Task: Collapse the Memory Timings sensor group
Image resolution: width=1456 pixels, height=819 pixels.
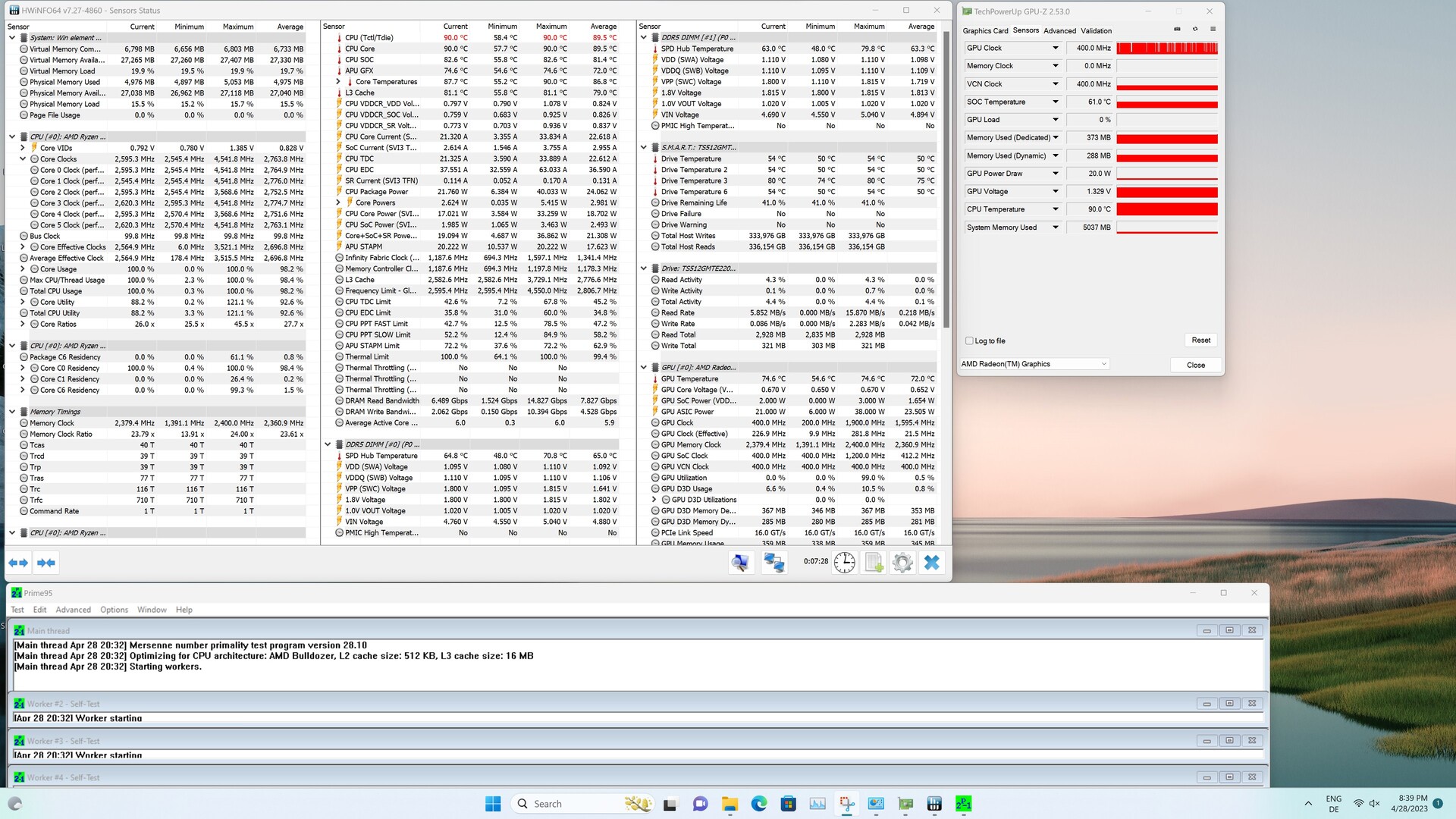Action: pyautogui.click(x=12, y=412)
